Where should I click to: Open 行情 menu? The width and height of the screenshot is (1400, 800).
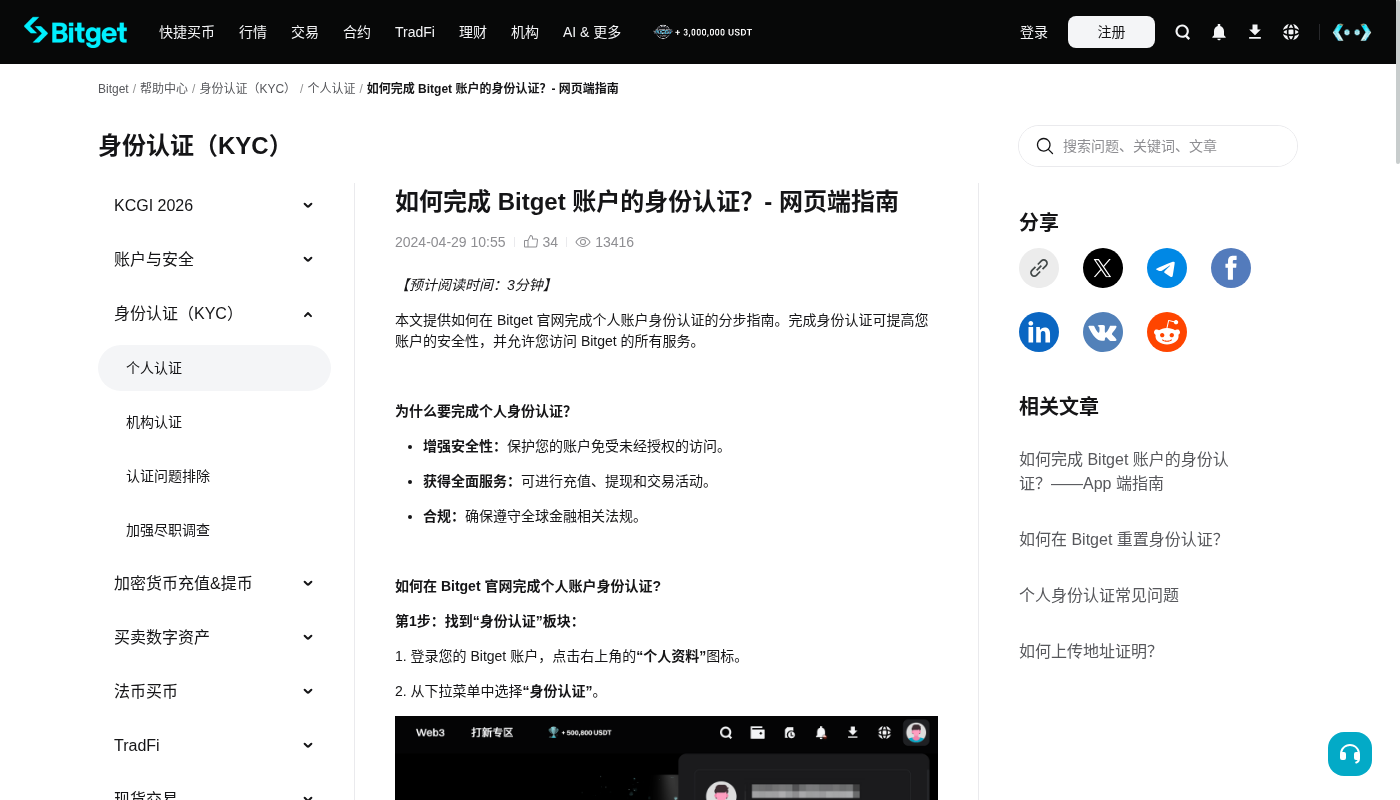point(253,32)
